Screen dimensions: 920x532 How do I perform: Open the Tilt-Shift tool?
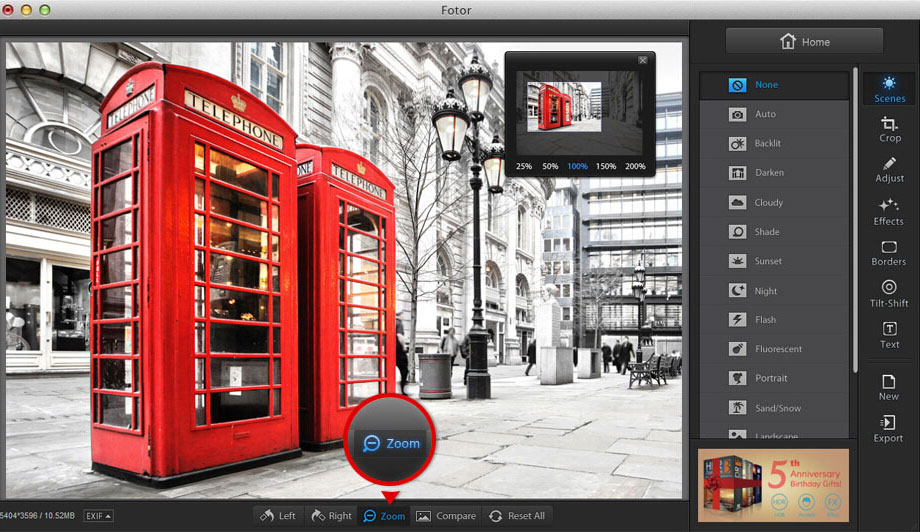(x=889, y=294)
